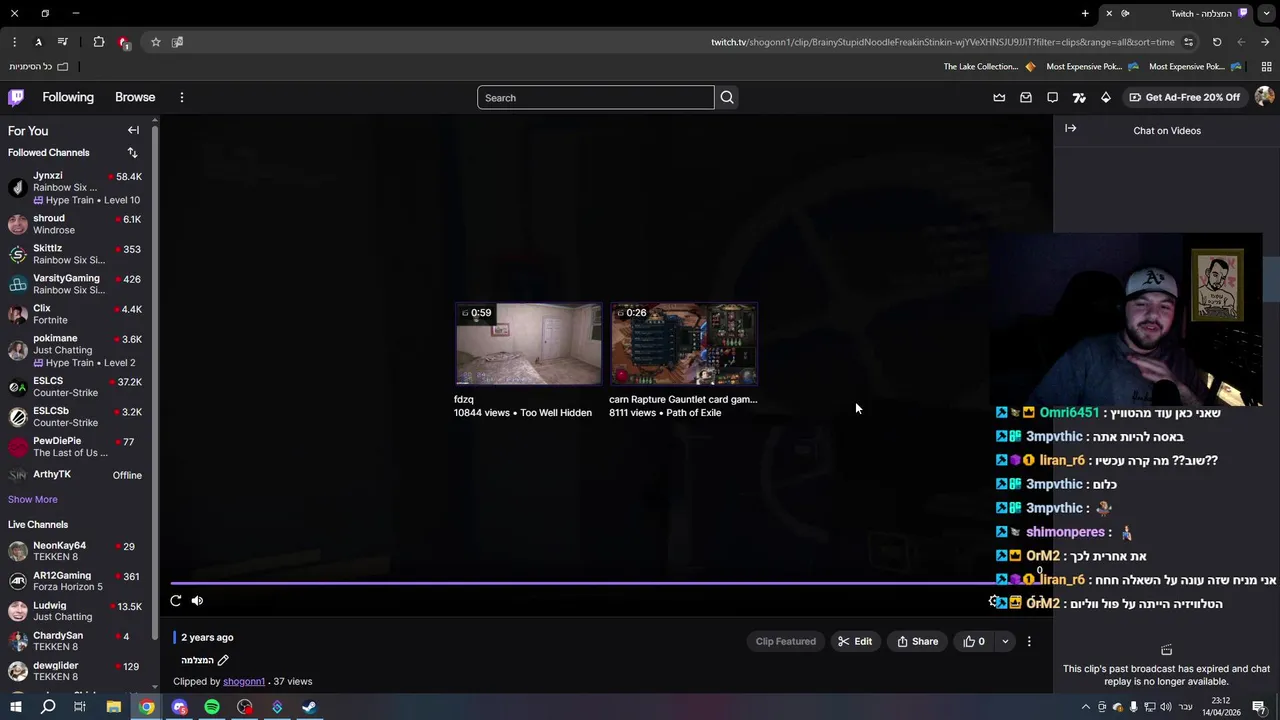Open the media controls icon in toolbar

click(62, 42)
